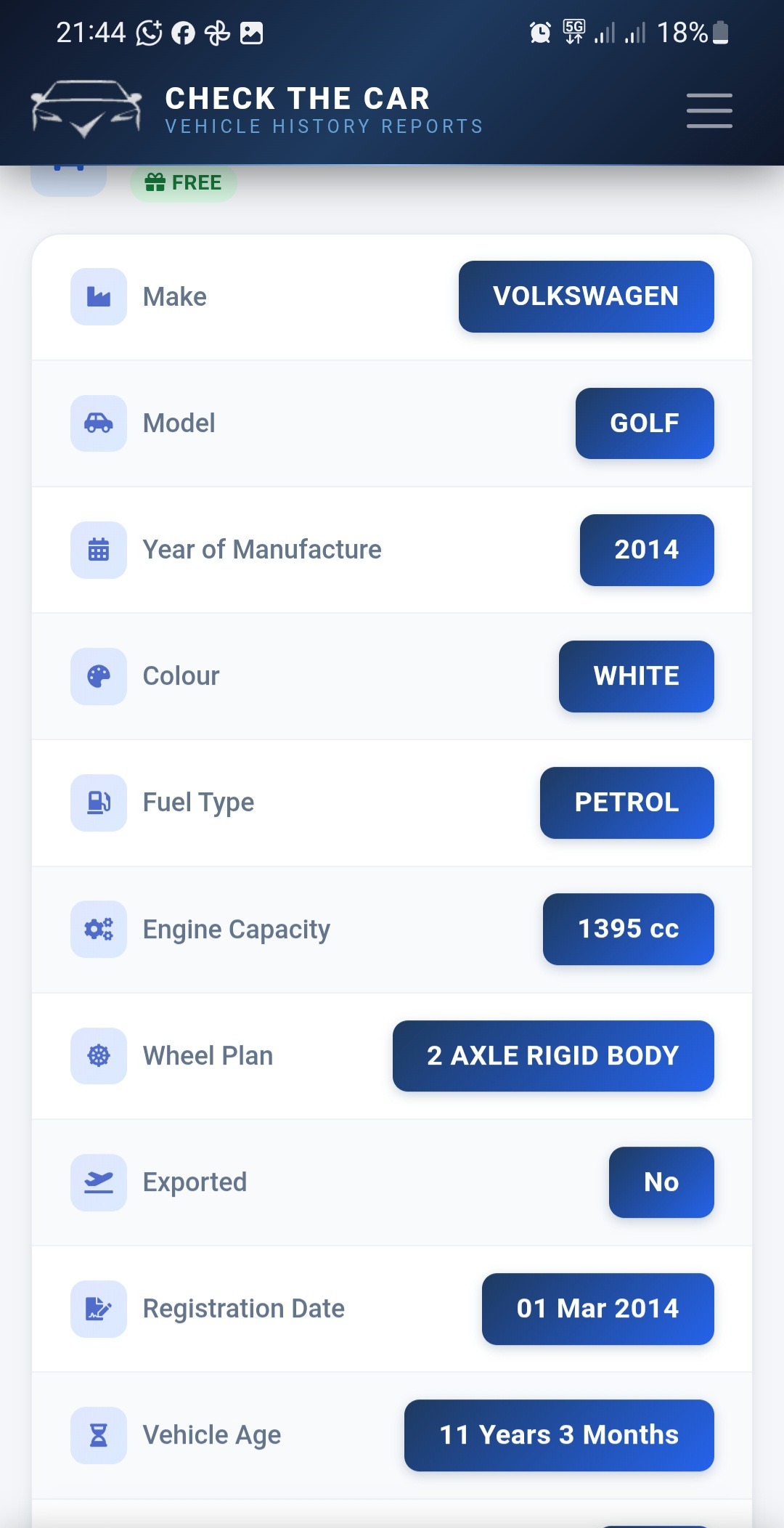Tap the paint palette Colour icon
784x1528 pixels.
99,676
